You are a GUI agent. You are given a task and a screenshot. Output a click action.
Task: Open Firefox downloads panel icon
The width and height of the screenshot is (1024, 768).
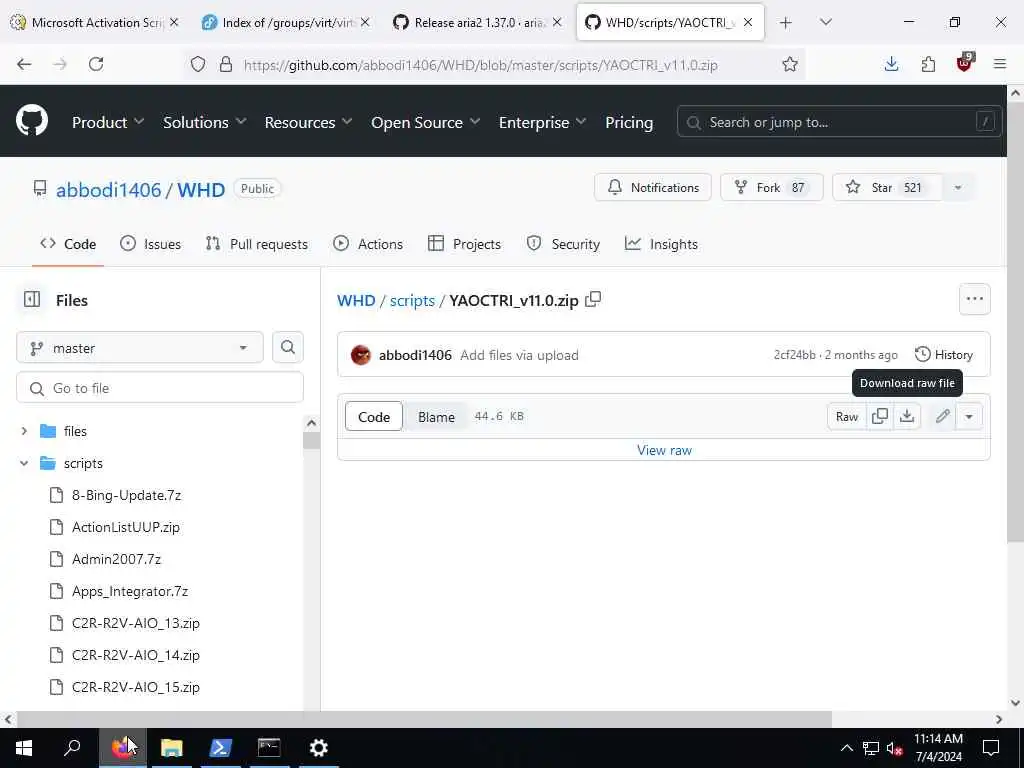coord(891,64)
